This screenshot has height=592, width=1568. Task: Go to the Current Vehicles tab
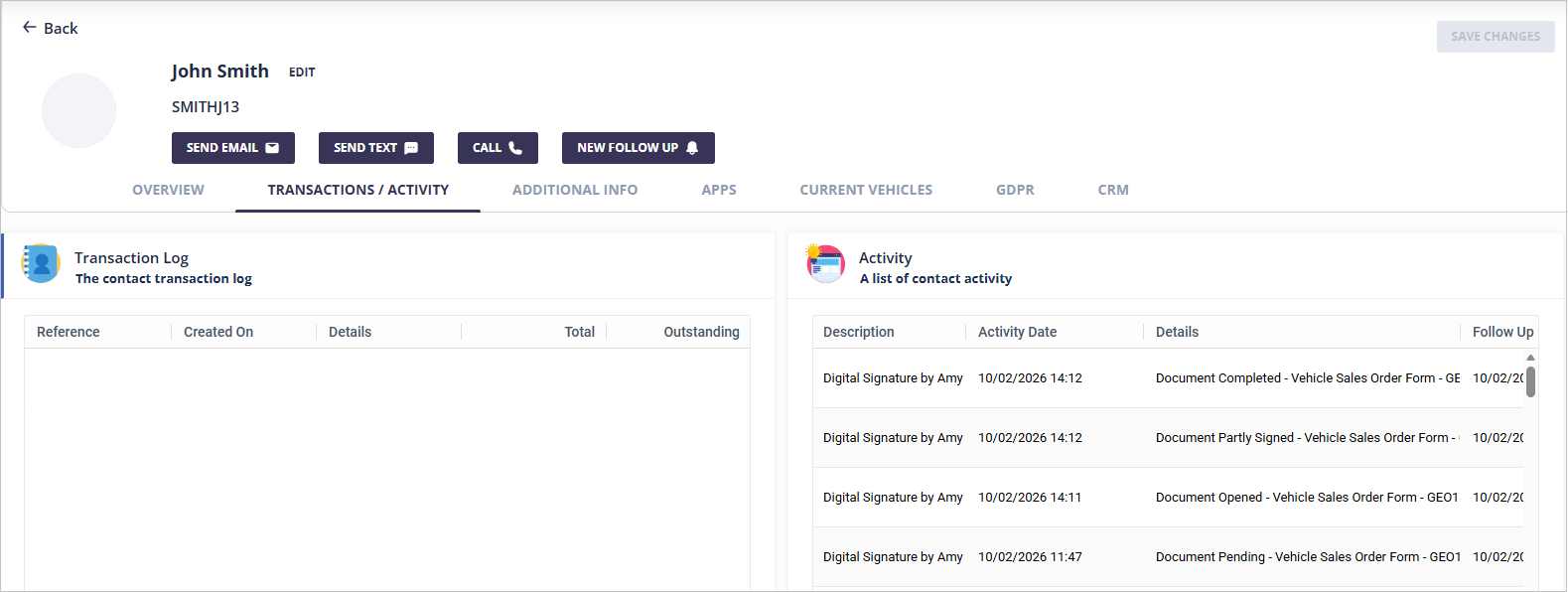866,190
